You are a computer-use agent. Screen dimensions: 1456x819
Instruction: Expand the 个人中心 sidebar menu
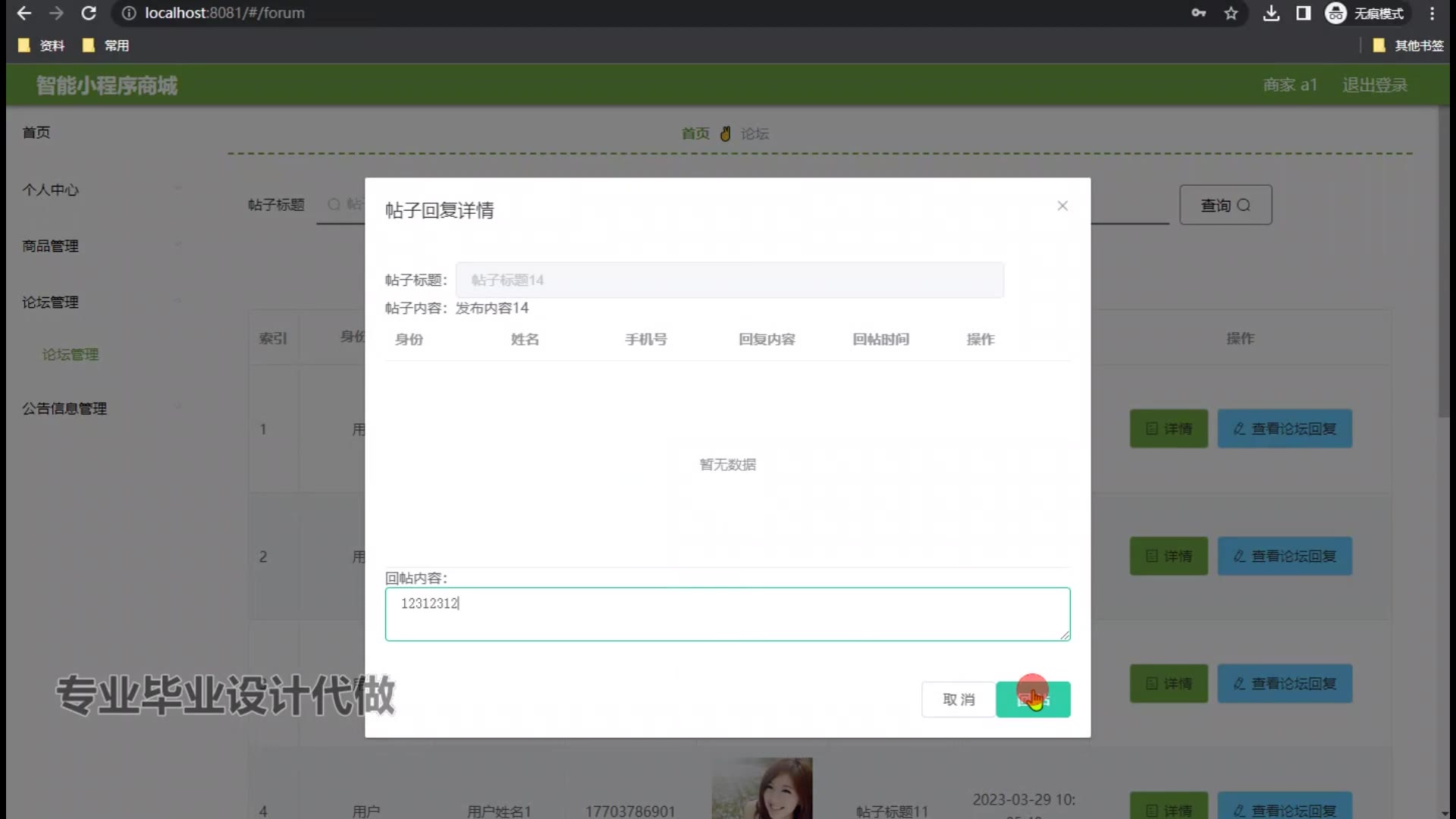[51, 190]
